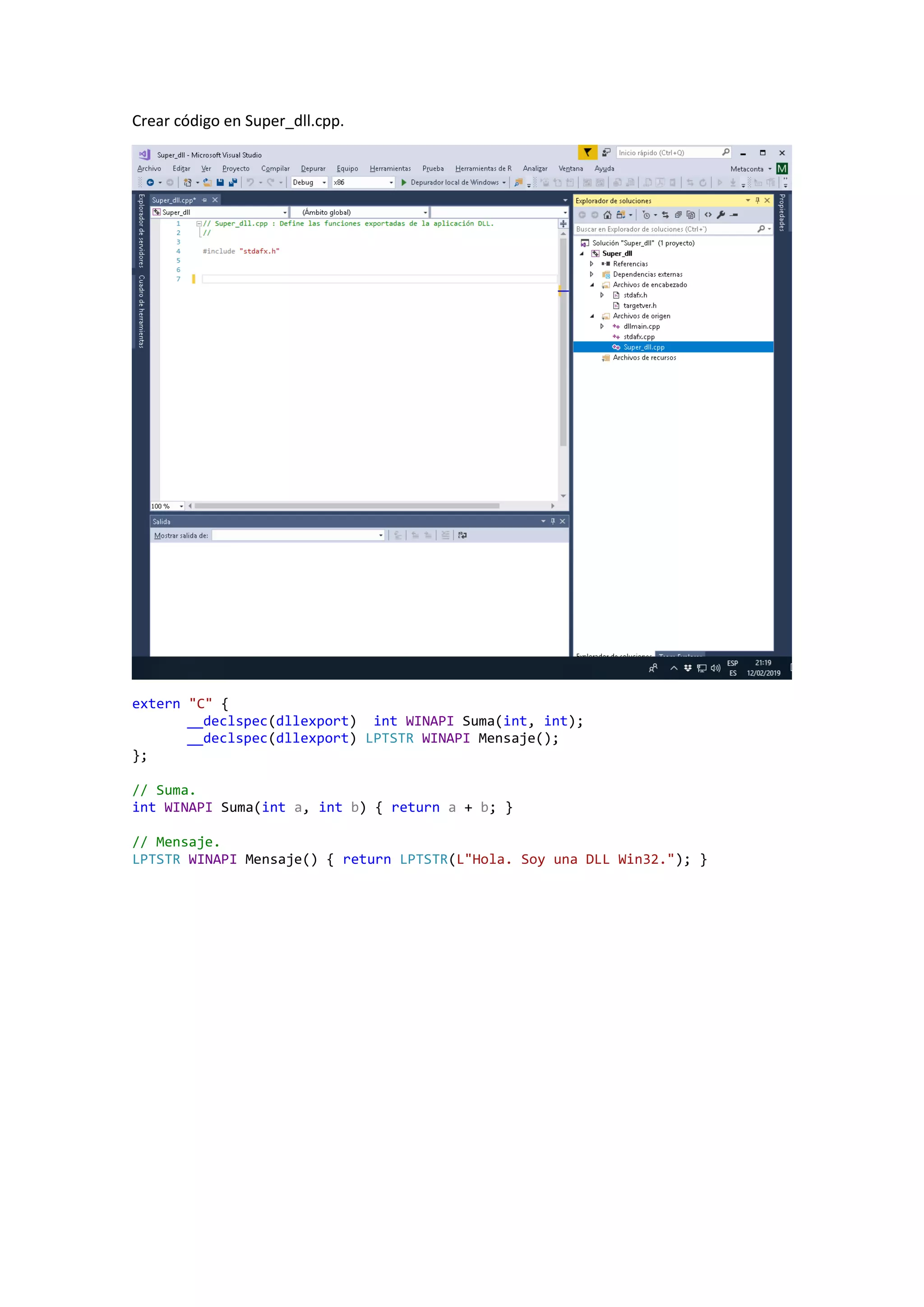Open the Explorador de servidores side tab
The height and width of the screenshot is (1307, 924).
coord(141,231)
